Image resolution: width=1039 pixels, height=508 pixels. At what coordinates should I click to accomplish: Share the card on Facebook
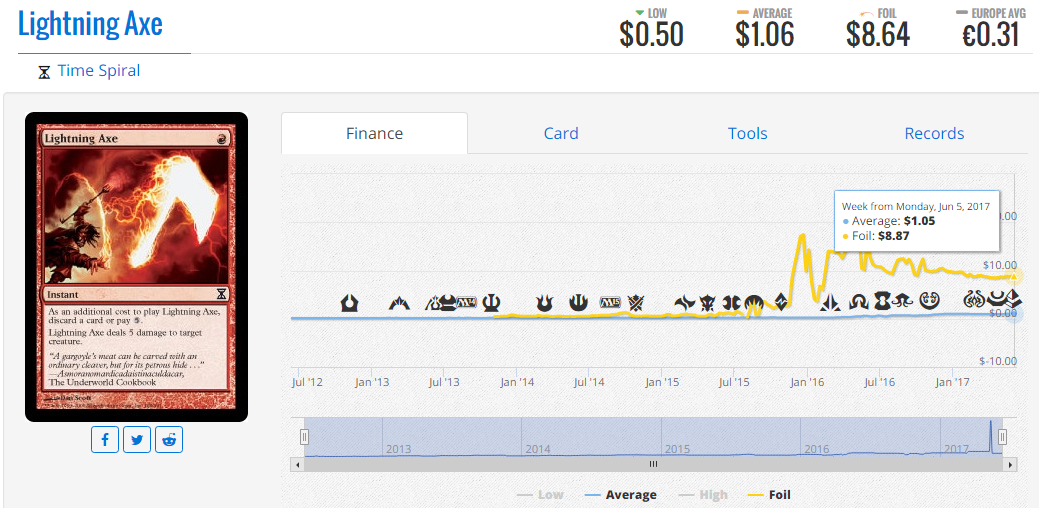tap(105, 440)
